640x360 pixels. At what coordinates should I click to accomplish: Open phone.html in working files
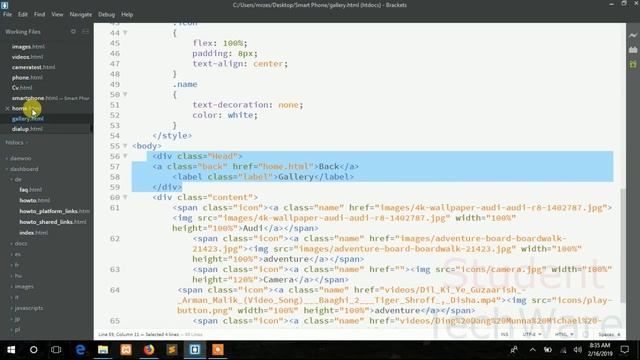pos(27,77)
